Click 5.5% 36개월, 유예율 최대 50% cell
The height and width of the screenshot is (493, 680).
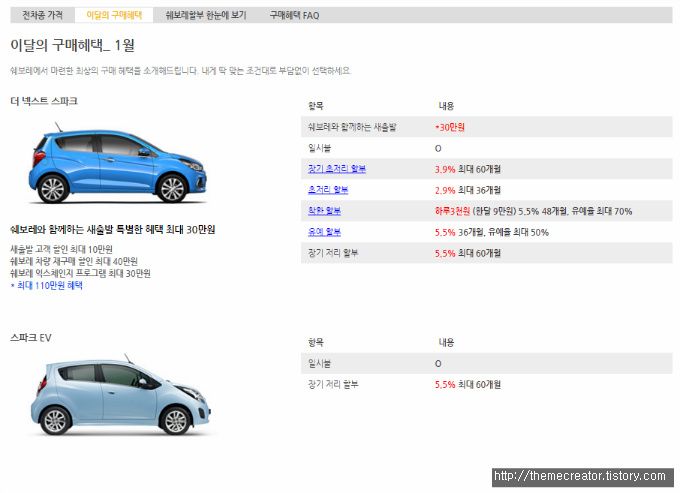pos(492,232)
